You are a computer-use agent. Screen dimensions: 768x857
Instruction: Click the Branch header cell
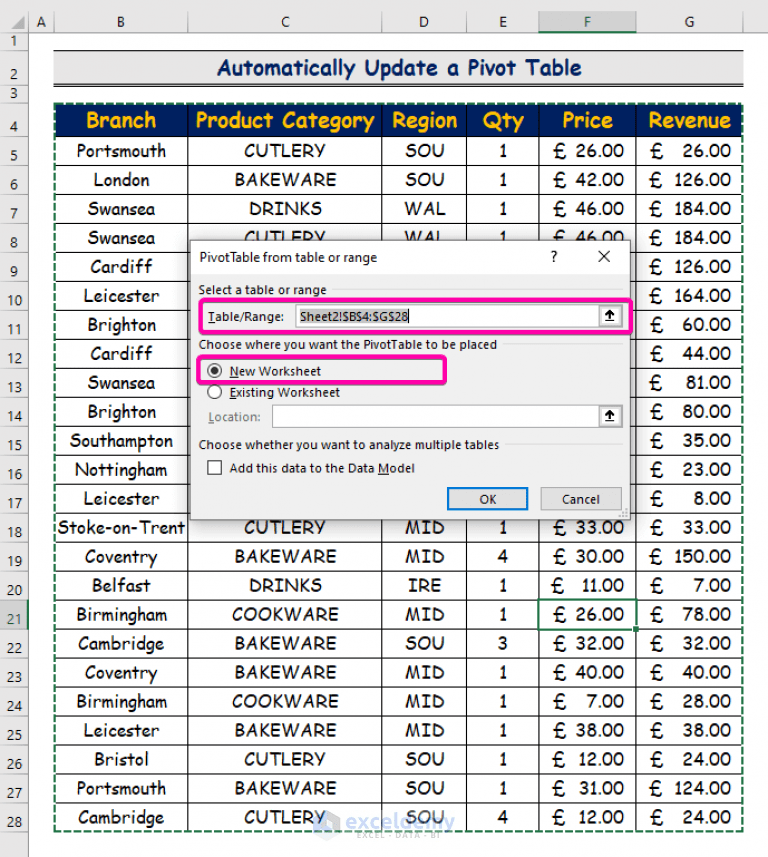tap(121, 120)
